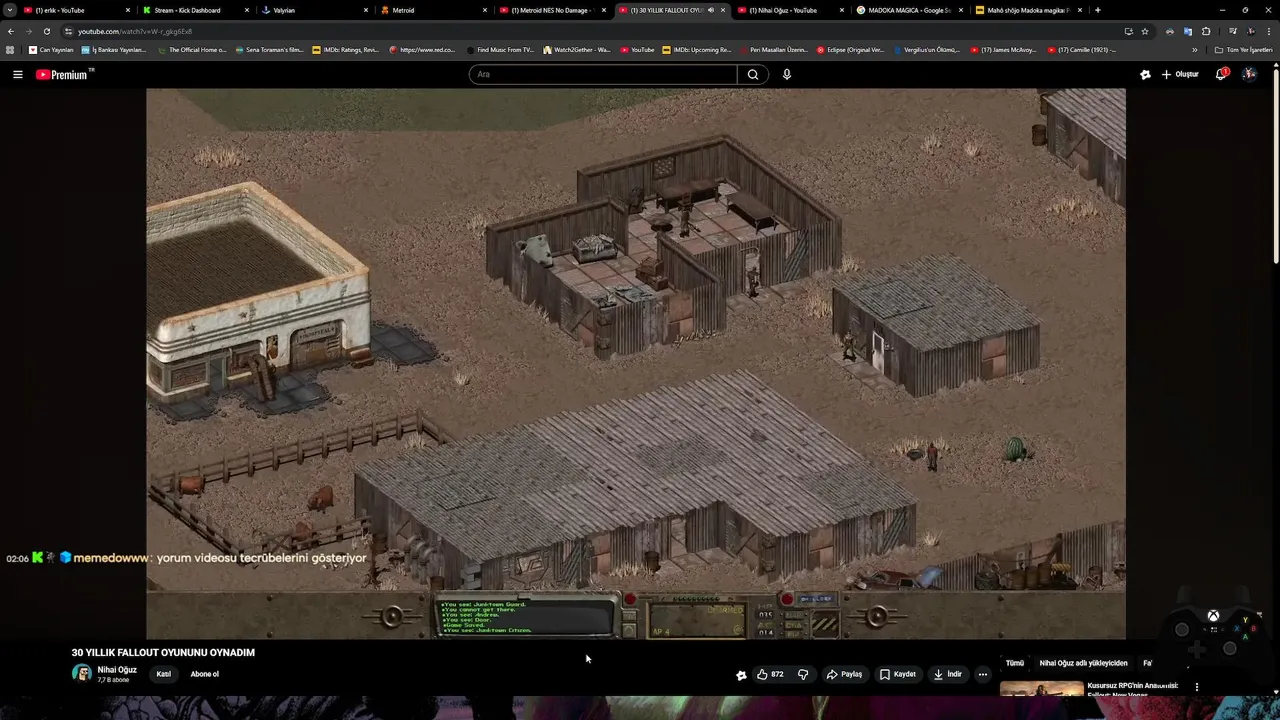Open a new browser tab with plus
This screenshot has height=720, width=1280.
[1098, 10]
